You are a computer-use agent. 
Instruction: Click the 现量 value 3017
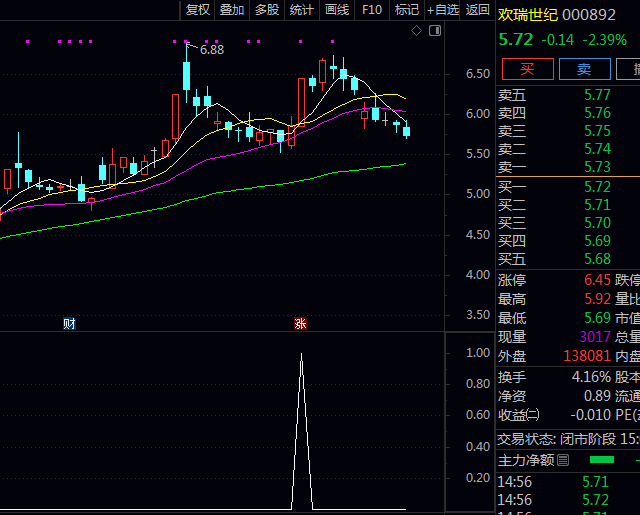595,337
